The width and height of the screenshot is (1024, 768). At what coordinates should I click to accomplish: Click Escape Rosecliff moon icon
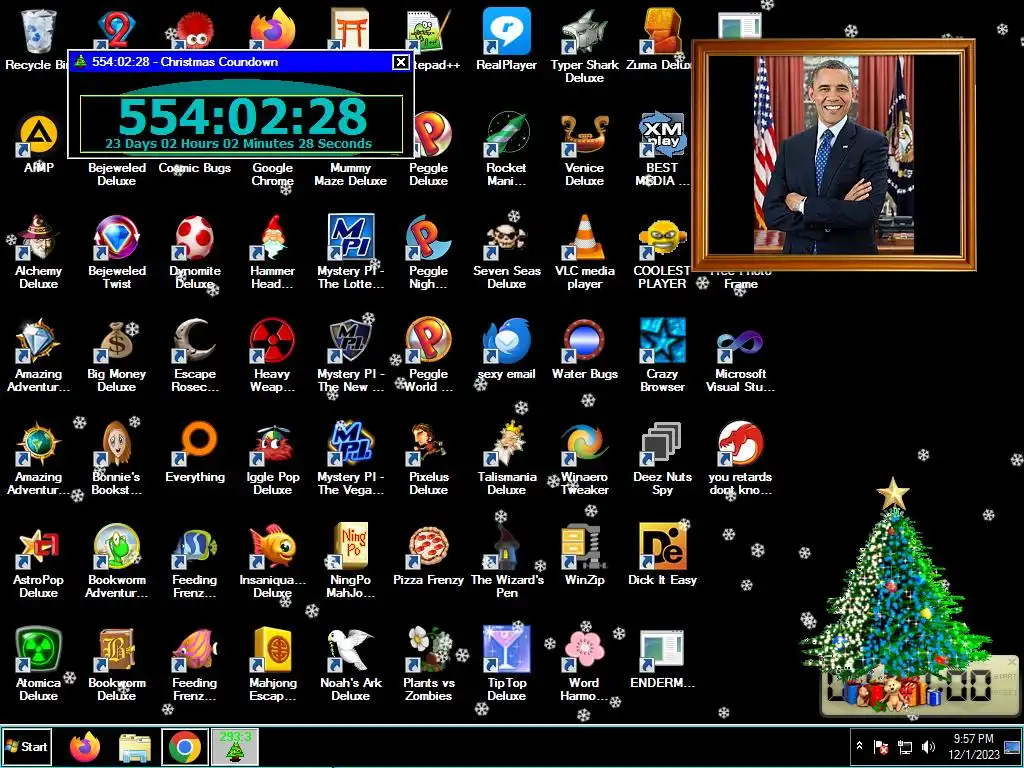[194, 341]
